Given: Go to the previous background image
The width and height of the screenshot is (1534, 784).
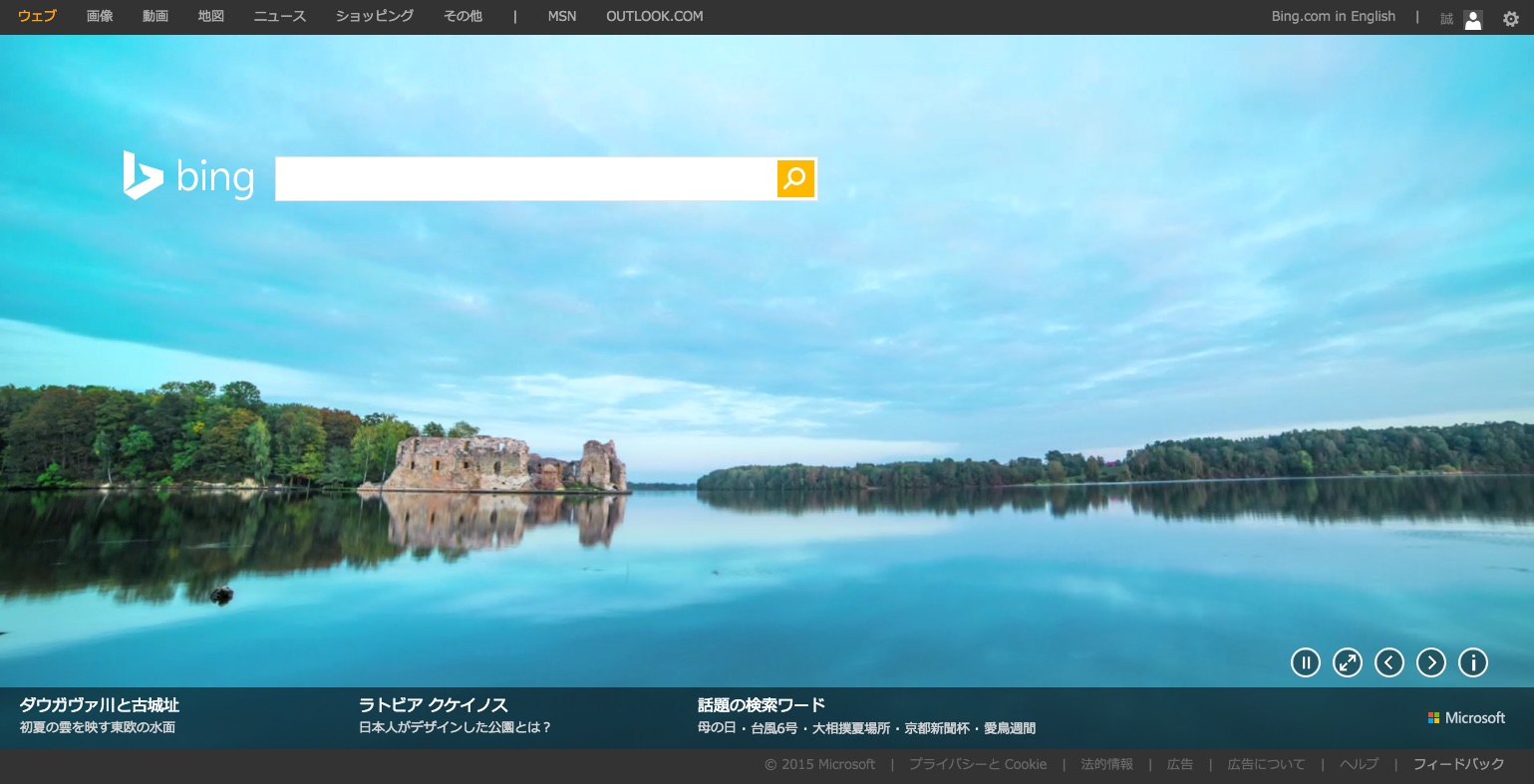Looking at the screenshot, I should [x=1388, y=662].
